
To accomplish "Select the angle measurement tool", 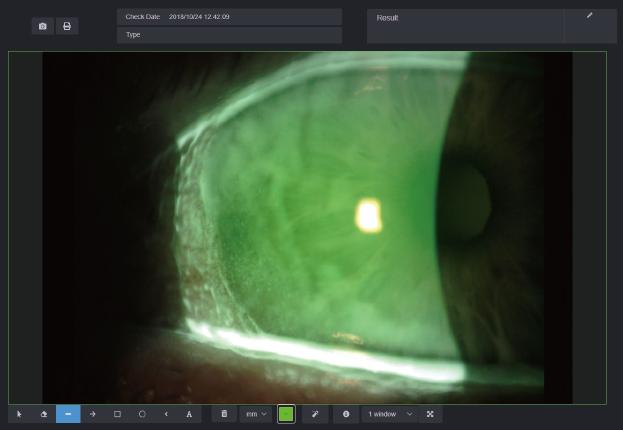I will [x=166, y=414].
